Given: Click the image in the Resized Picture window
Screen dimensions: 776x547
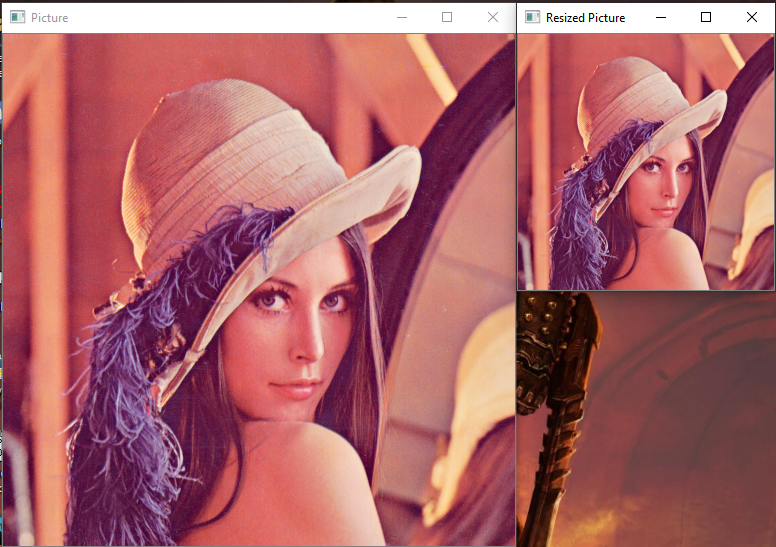Looking at the screenshot, I should tap(646, 162).
